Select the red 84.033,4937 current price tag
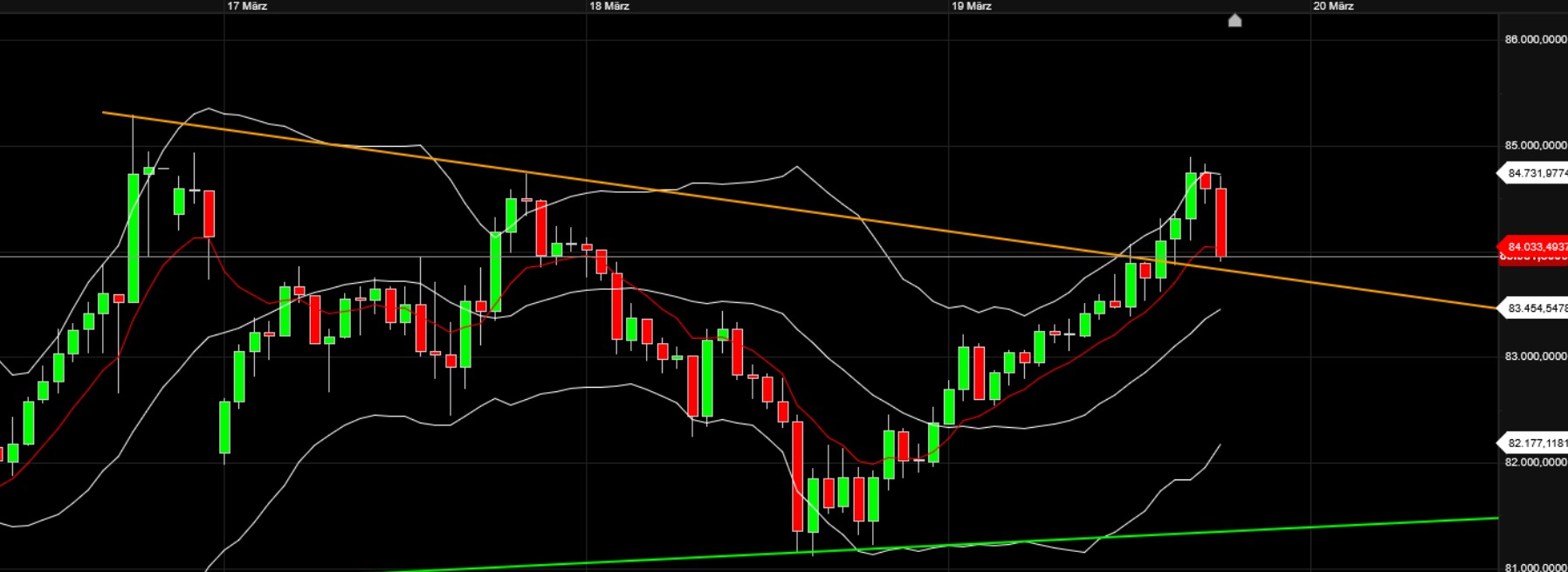This screenshot has height=572, width=1568. (x=1533, y=246)
